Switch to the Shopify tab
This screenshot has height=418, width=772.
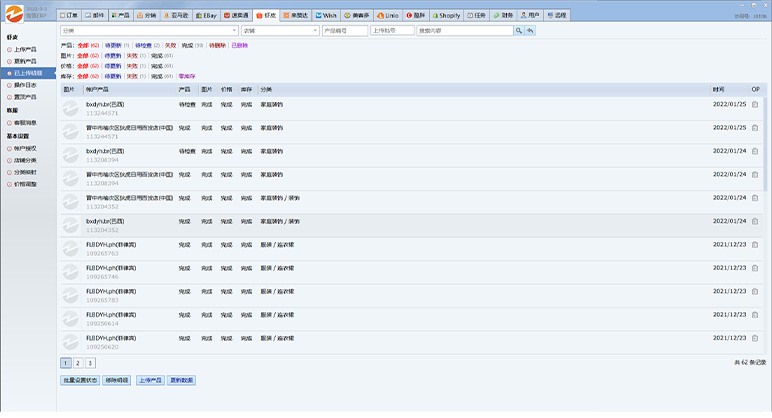(x=454, y=16)
